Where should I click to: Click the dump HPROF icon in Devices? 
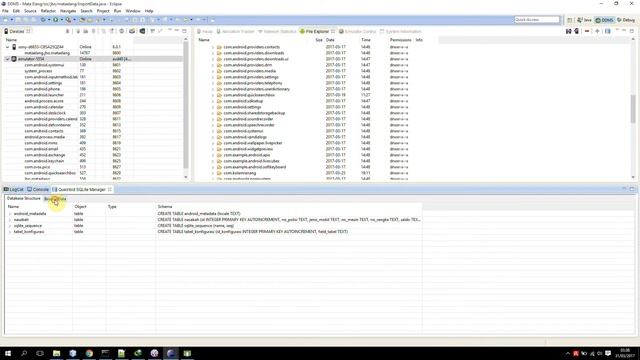tap(86, 31)
